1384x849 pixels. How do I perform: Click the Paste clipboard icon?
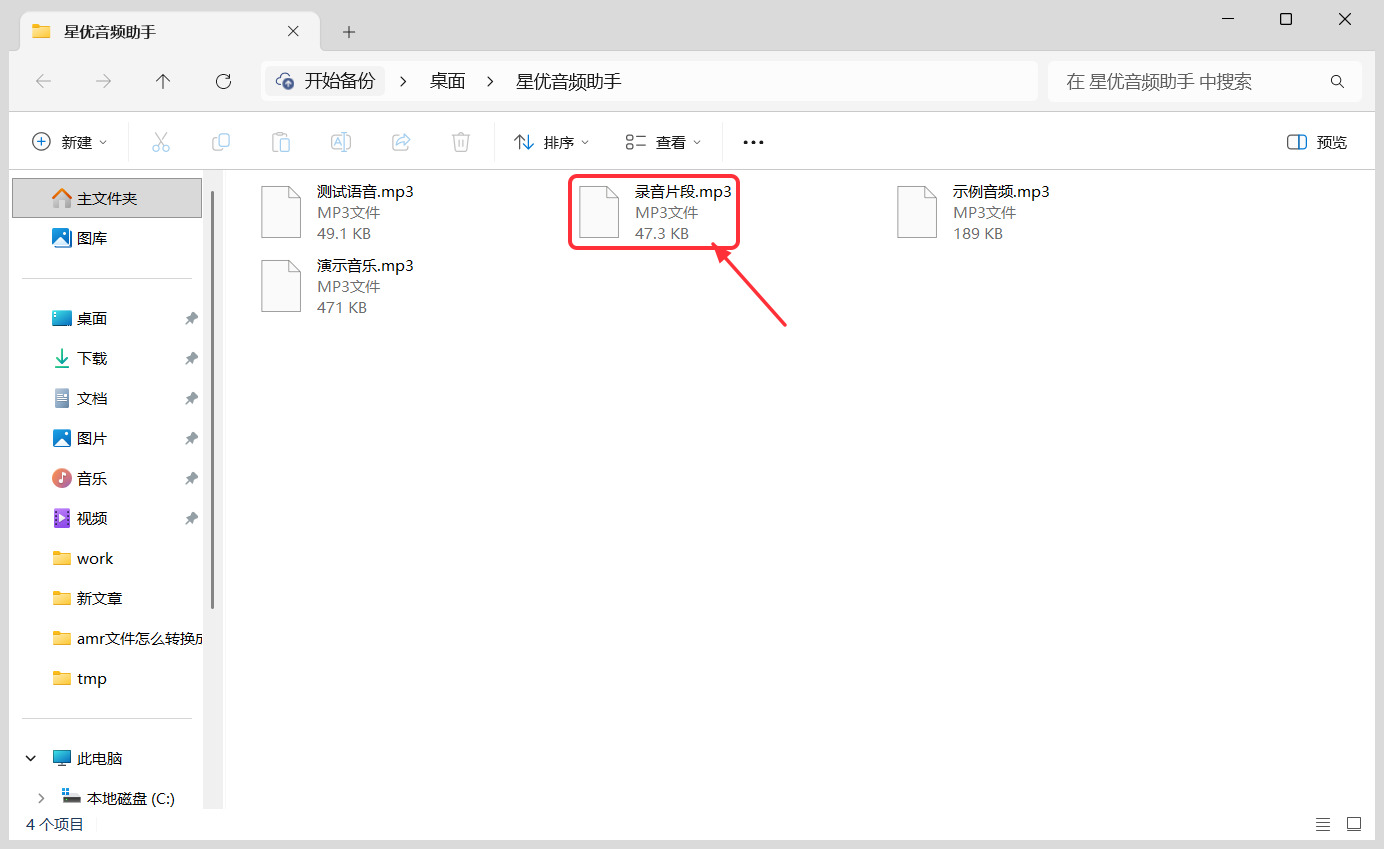281,142
